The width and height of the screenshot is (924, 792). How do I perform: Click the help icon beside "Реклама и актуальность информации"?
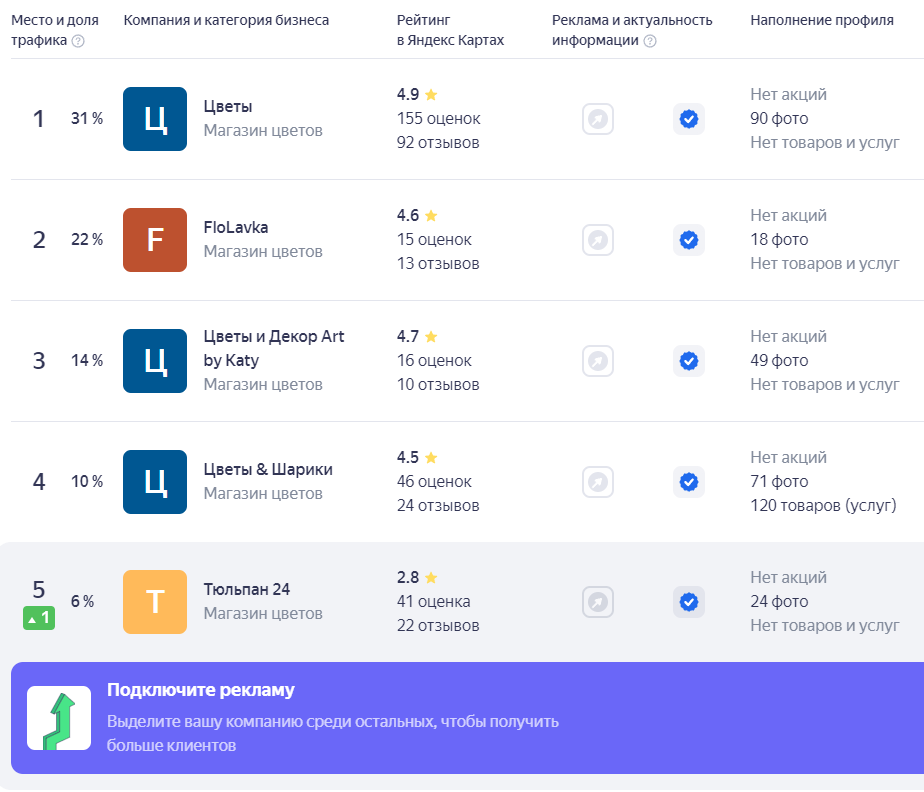click(x=650, y=41)
